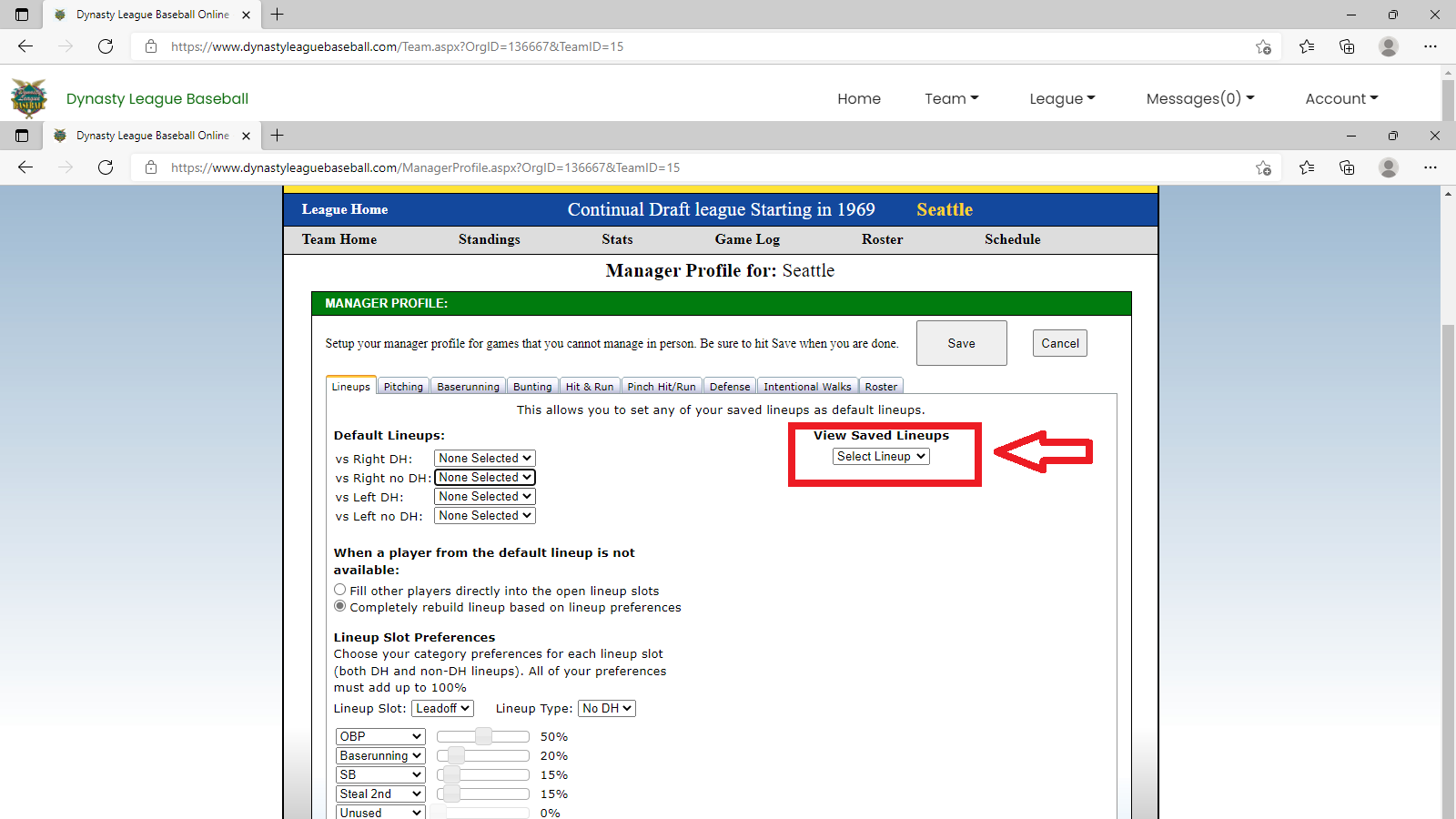This screenshot has height=819, width=1456.
Task: Click the Dynasty League Baseball logo icon
Action: tap(28, 98)
